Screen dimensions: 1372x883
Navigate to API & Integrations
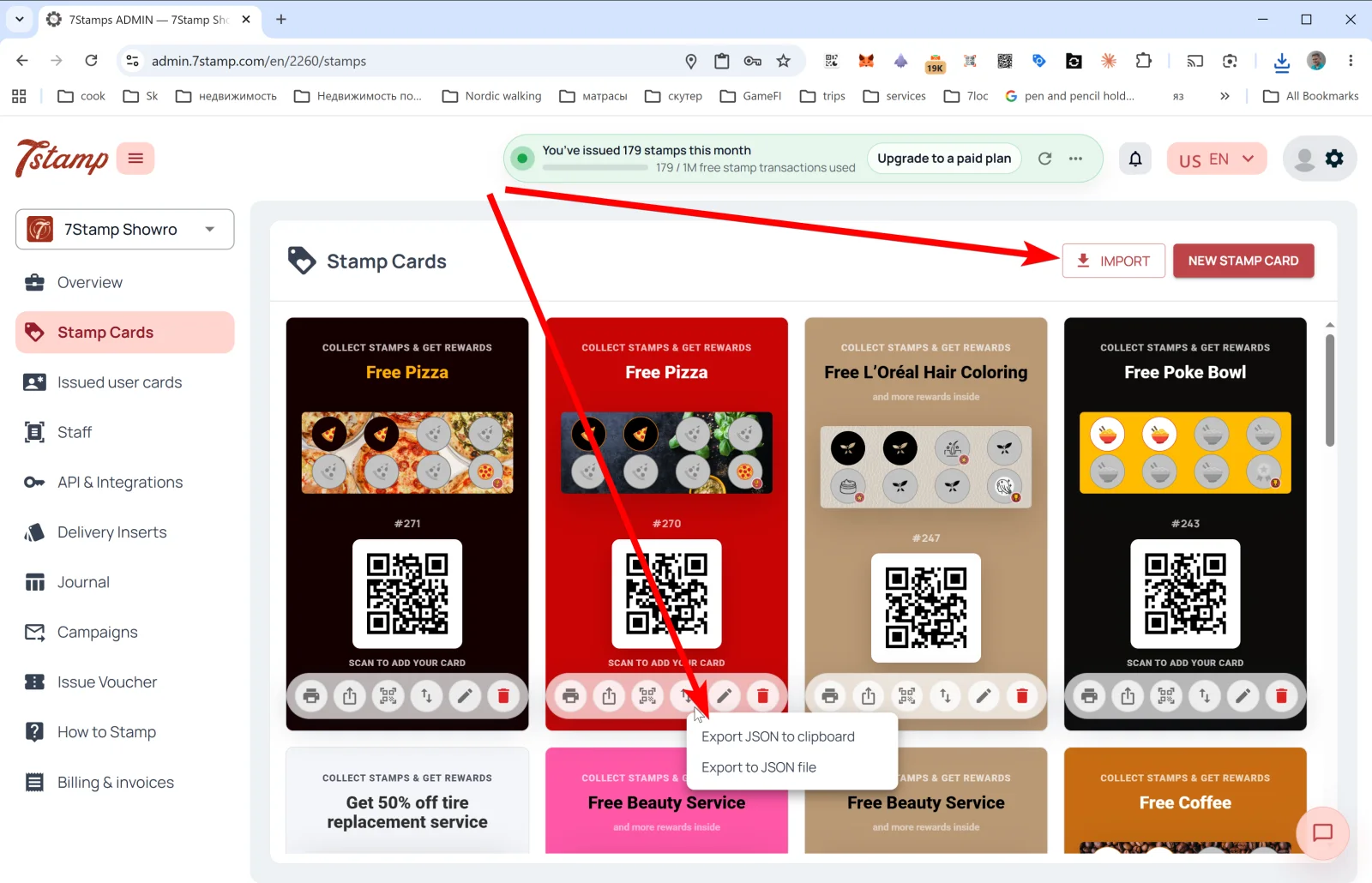point(125,483)
